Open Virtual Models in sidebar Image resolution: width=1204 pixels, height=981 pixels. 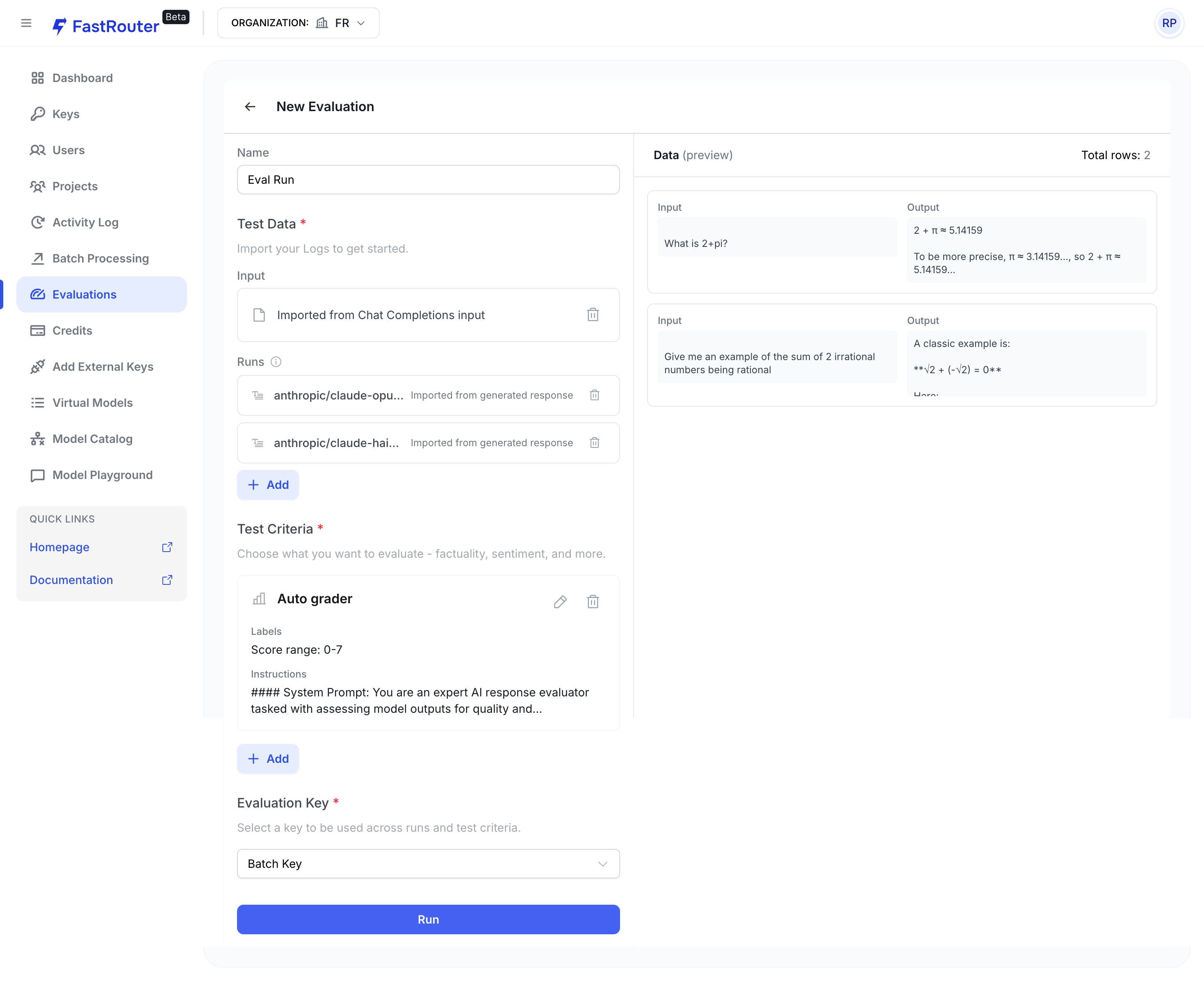(93, 402)
